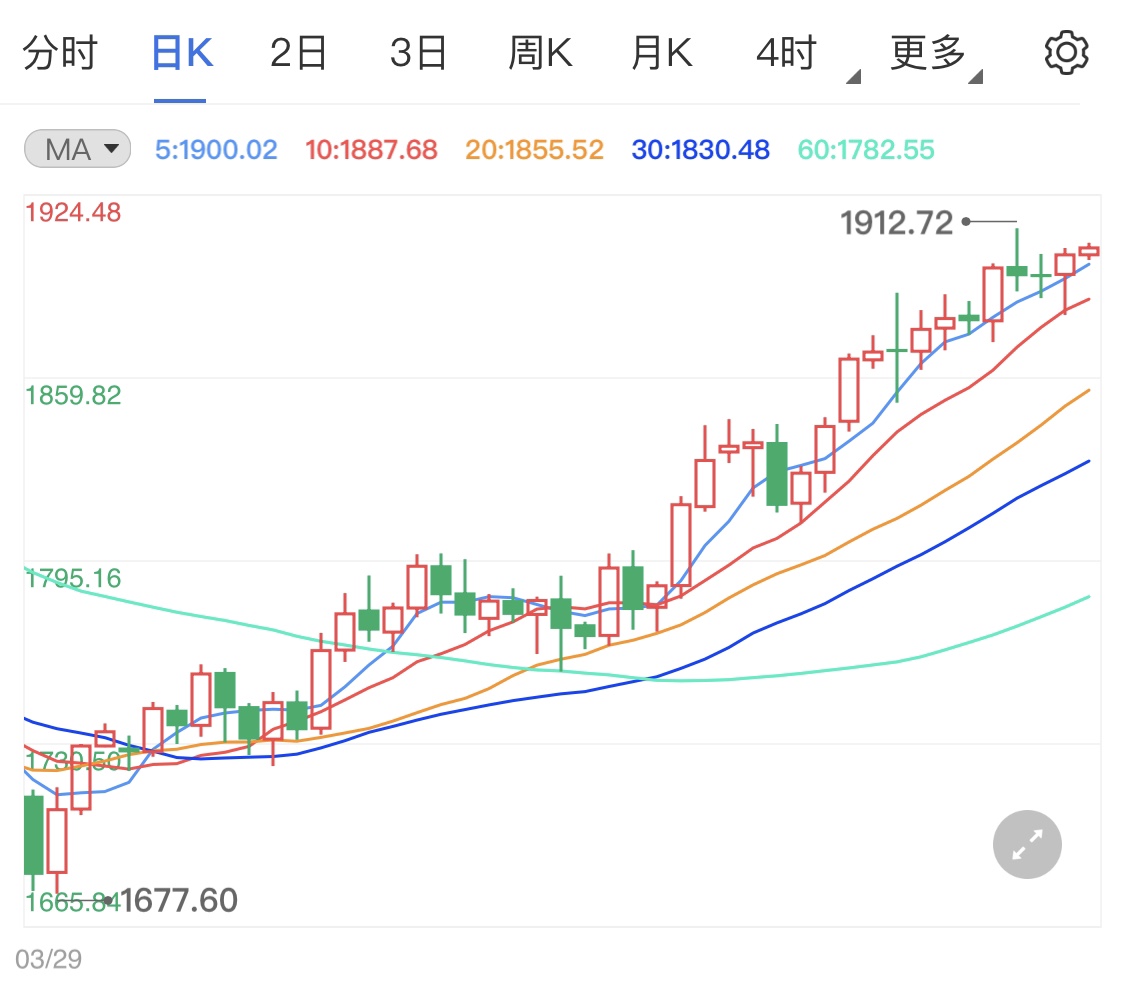Open the 月K monthly tab

pos(662,53)
